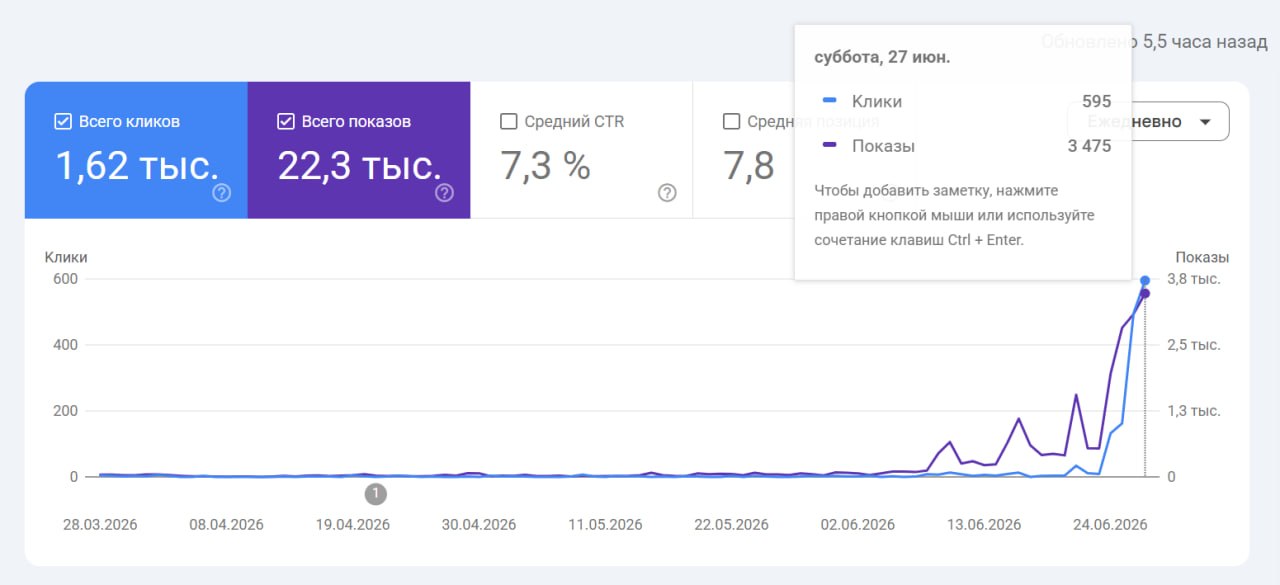Viewport: 1280px width, 585px height.
Task: Click the Клики row value 595
Action: click(1096, 101)
